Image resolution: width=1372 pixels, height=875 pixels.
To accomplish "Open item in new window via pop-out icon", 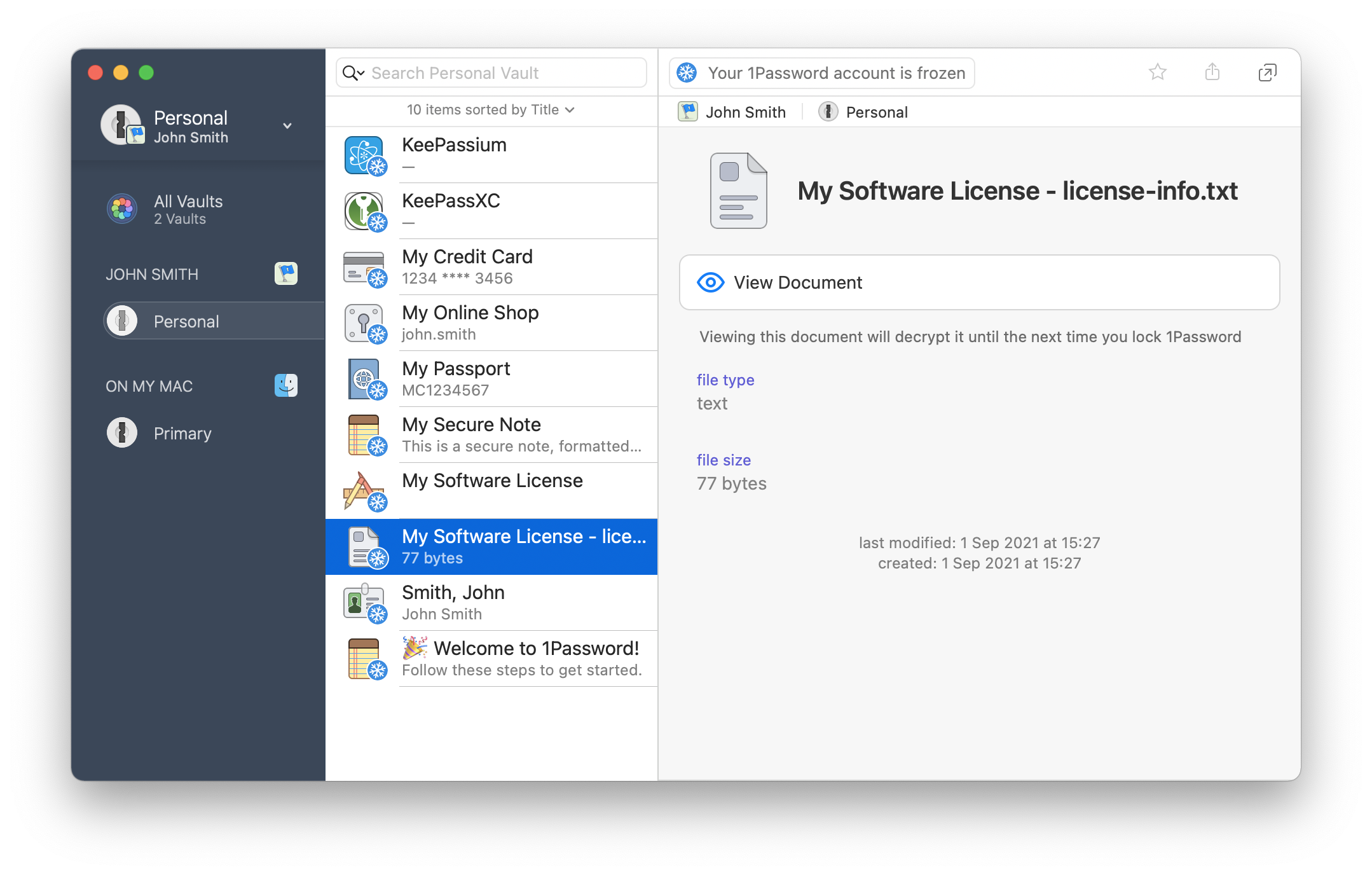I will [1268, 72].
